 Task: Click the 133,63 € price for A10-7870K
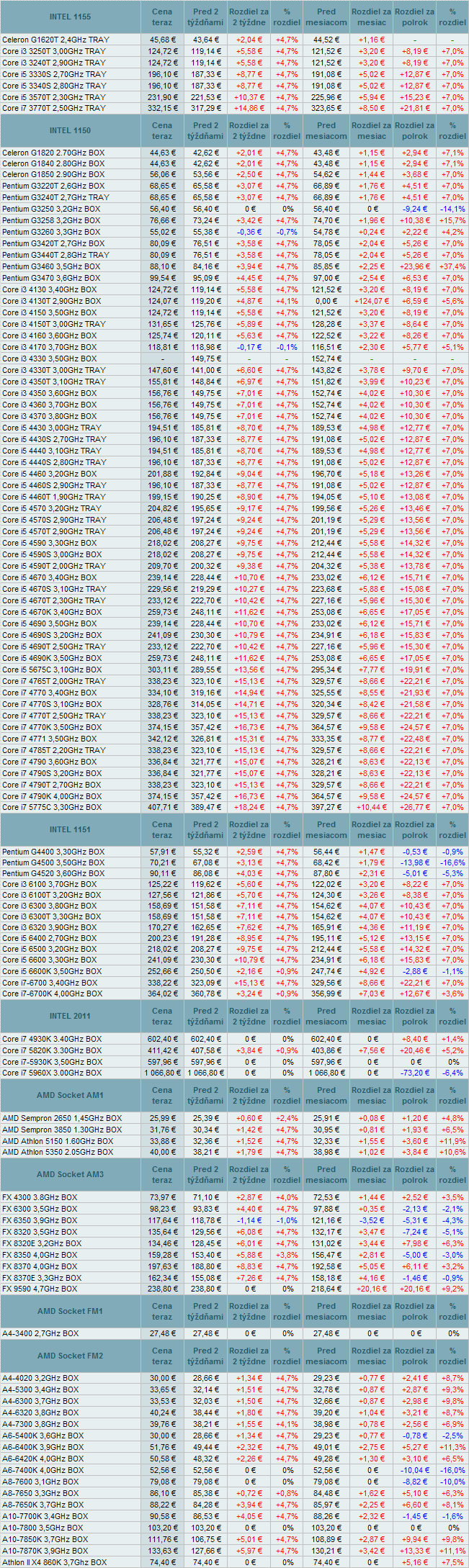click(163, 1551)
